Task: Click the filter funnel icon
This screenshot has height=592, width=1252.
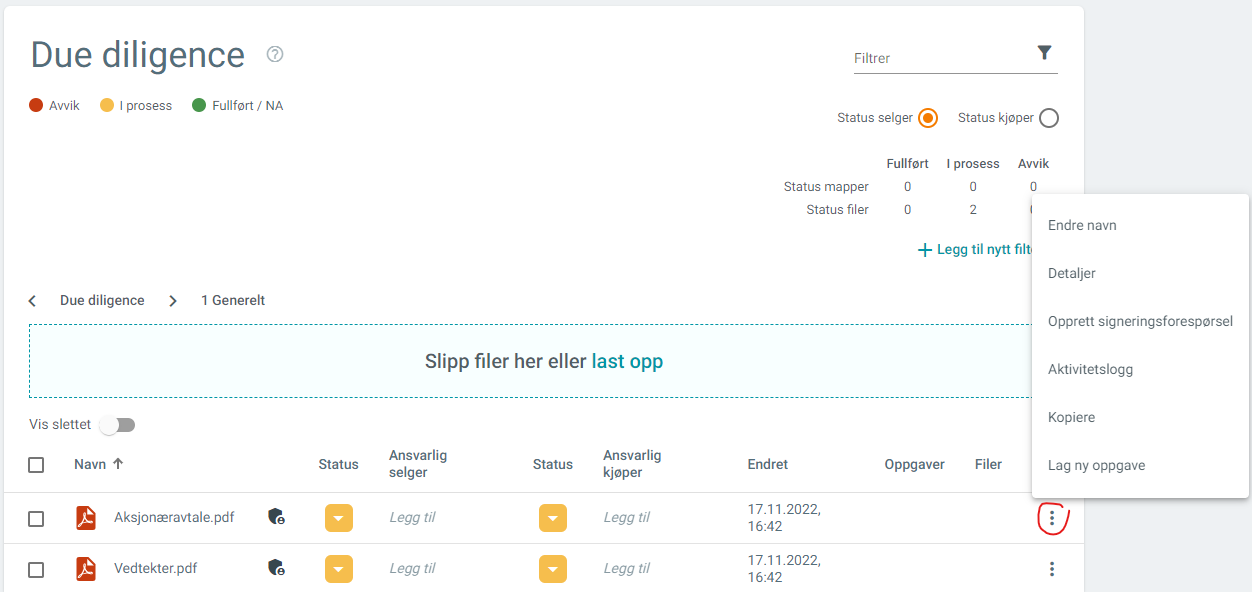Action: 1044,53
